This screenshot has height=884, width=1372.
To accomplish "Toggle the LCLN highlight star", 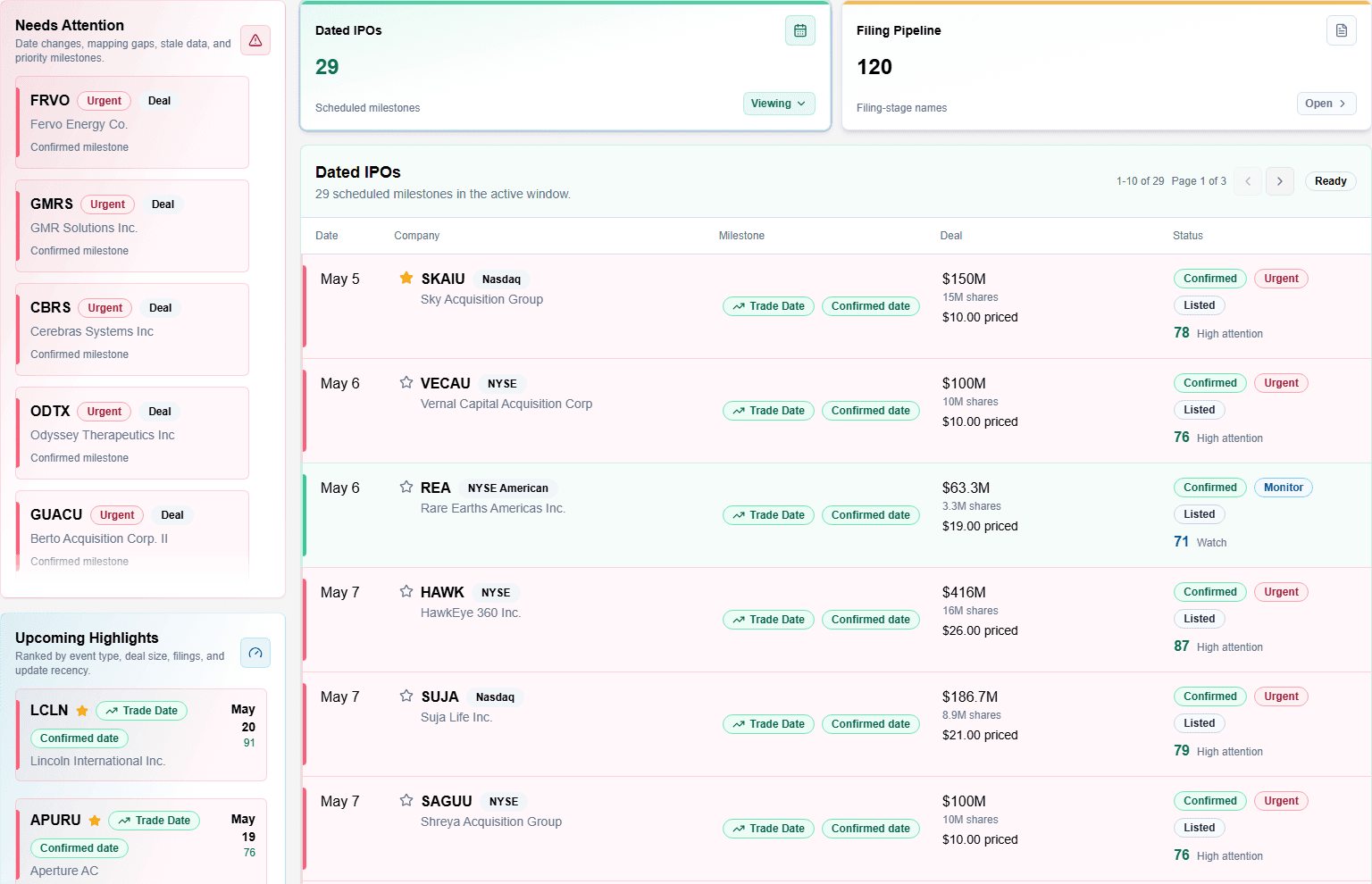I will tap(82, 711).
